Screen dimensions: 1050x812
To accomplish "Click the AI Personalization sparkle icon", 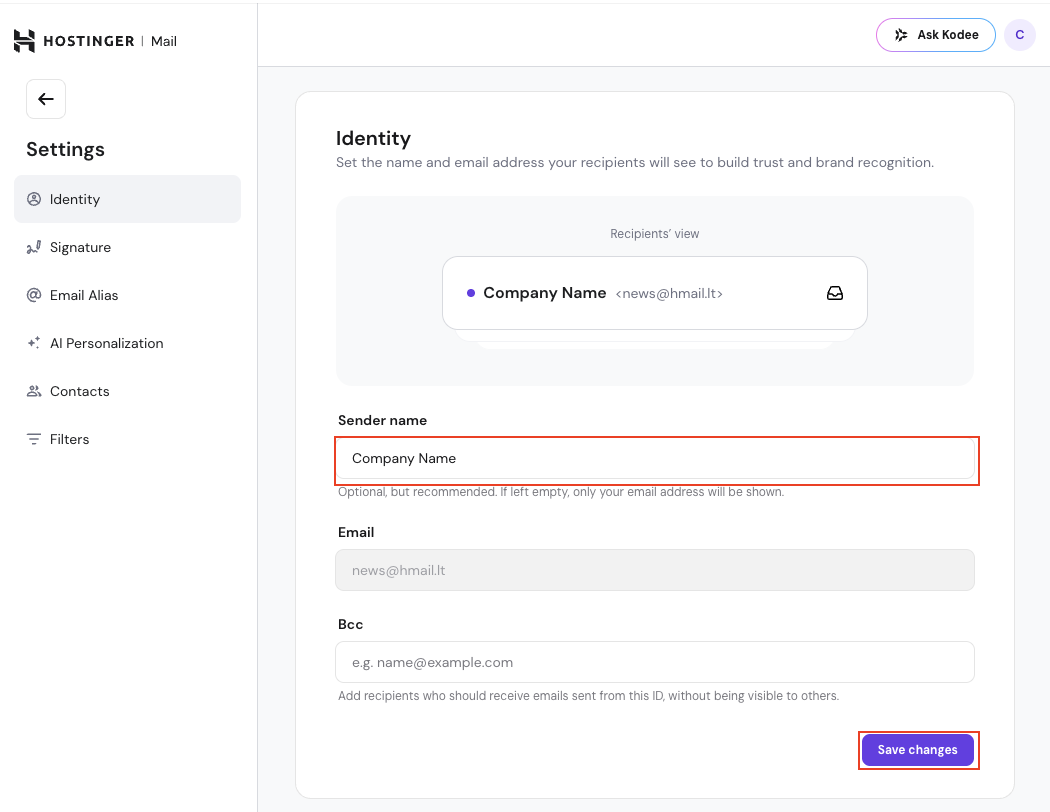I will pos(34,343).
